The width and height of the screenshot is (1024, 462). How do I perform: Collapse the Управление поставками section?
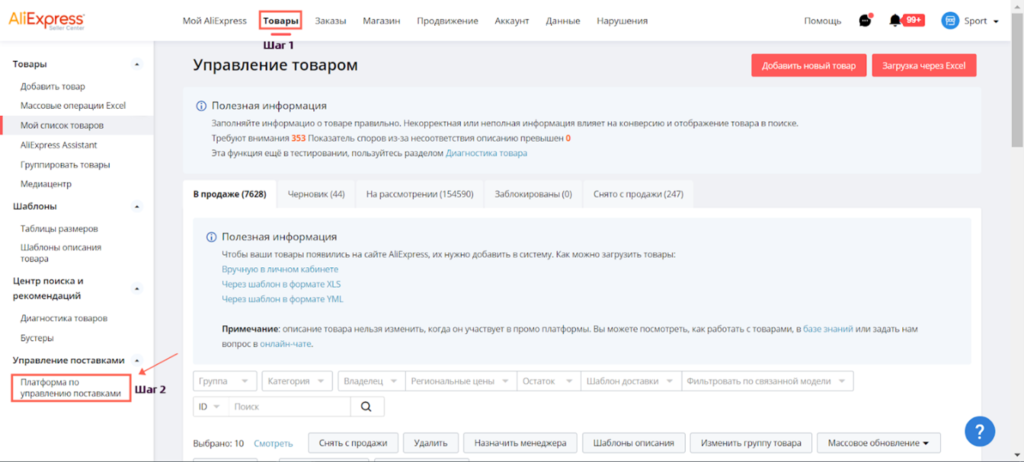coord(136,361)
